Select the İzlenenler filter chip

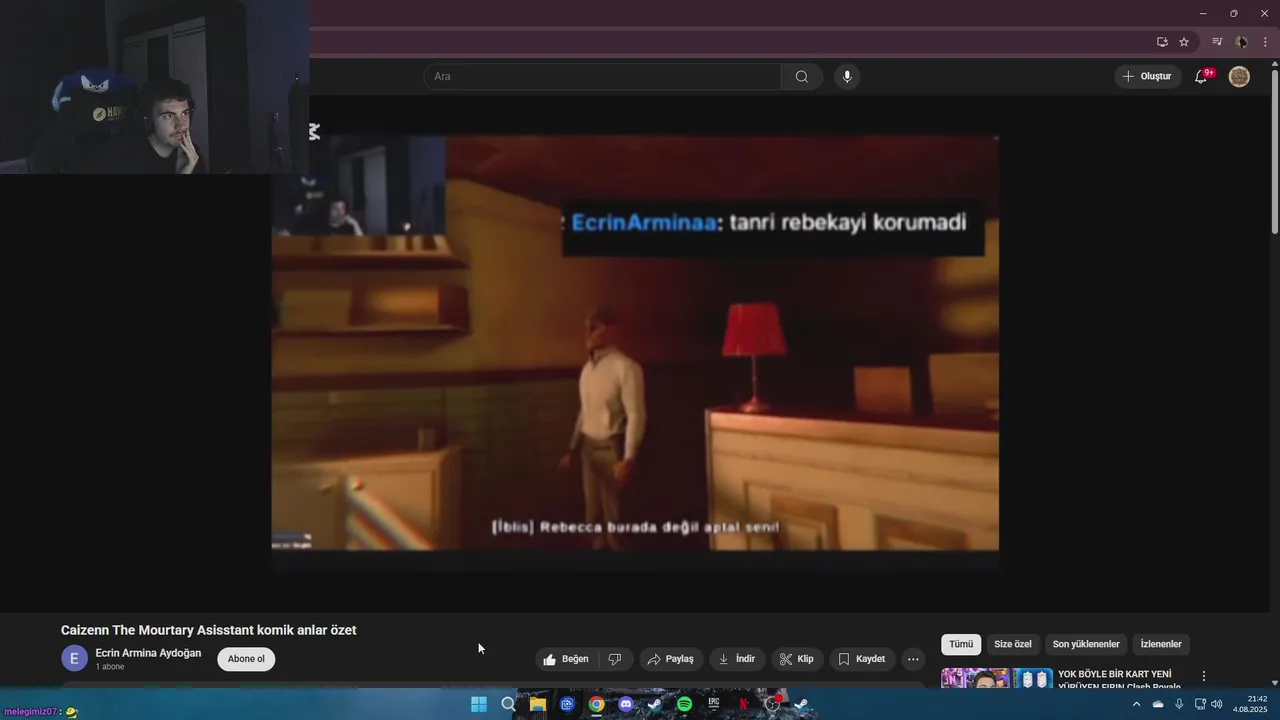(x=1161, y=644)
